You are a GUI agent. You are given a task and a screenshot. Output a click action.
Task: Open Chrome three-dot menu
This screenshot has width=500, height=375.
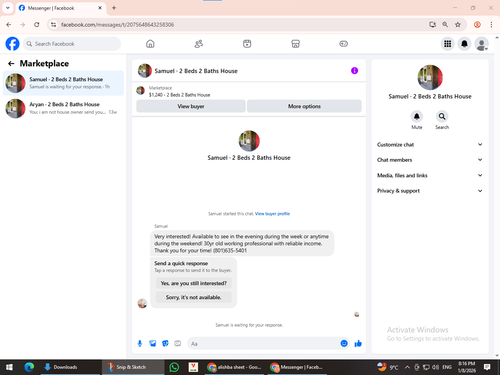pyautogui.click(x=491, y=25)
